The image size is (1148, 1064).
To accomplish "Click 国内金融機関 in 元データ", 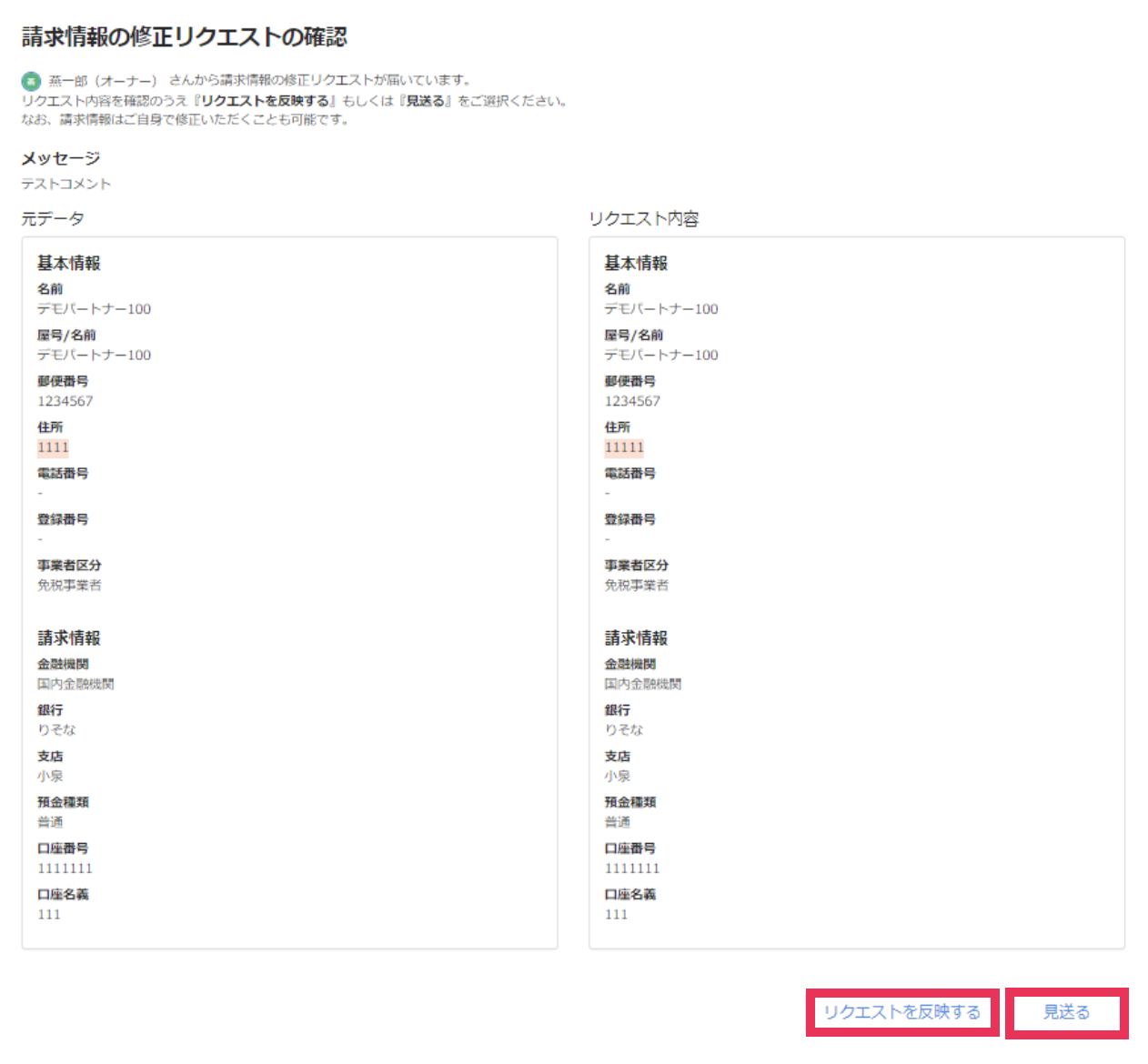I will click(76, 684).
